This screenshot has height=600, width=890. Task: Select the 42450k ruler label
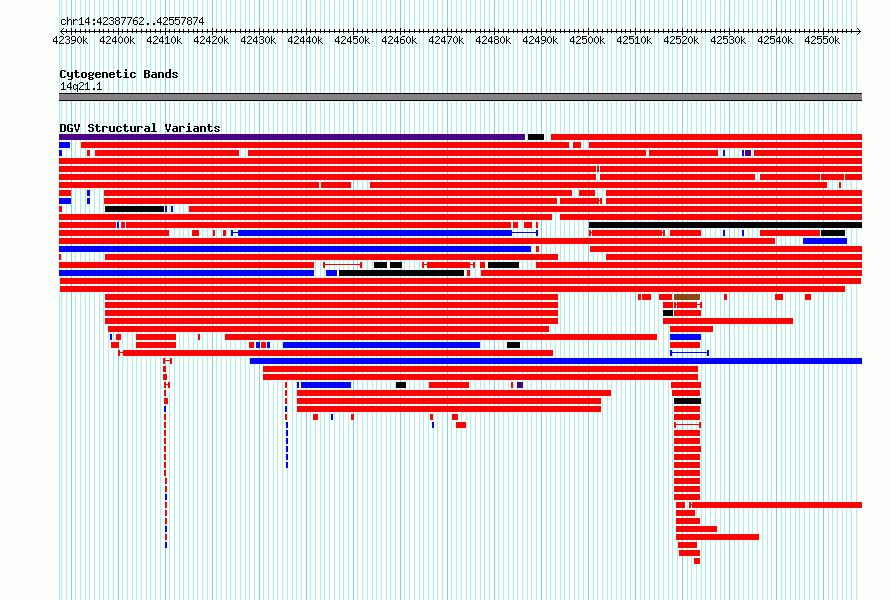tap(352, 40)
